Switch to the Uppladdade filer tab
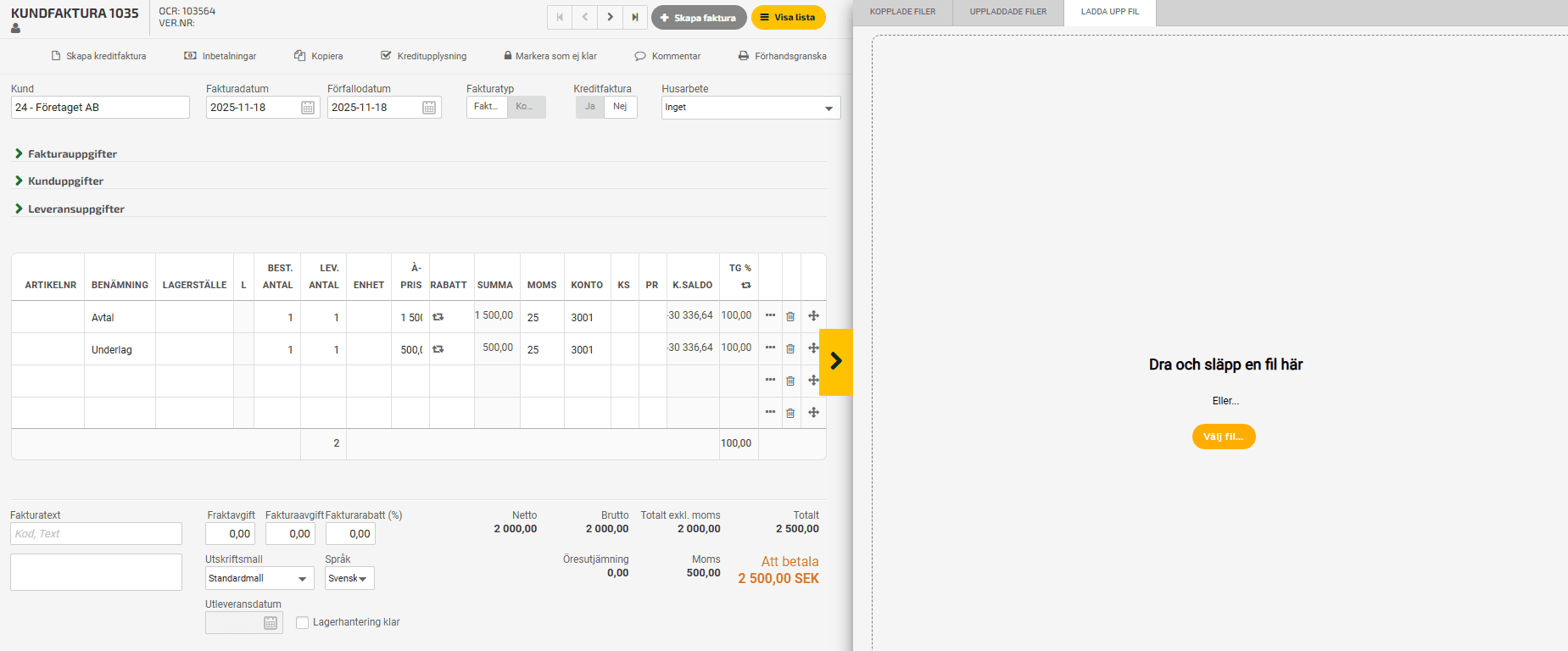 [x=1007, y=12]
